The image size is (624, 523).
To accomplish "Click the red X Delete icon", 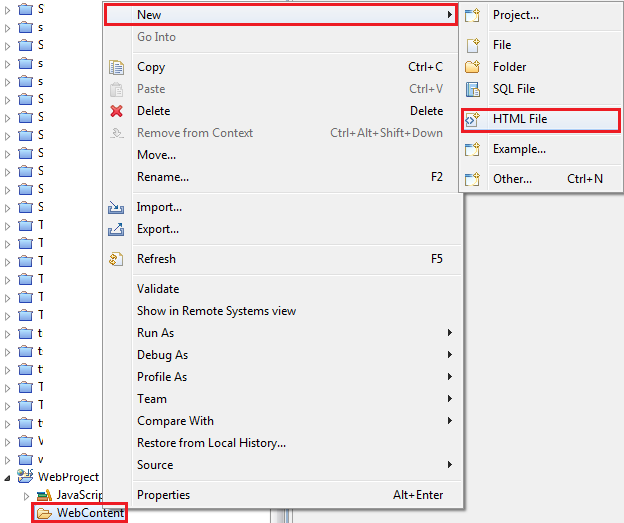I will [116, 111].
